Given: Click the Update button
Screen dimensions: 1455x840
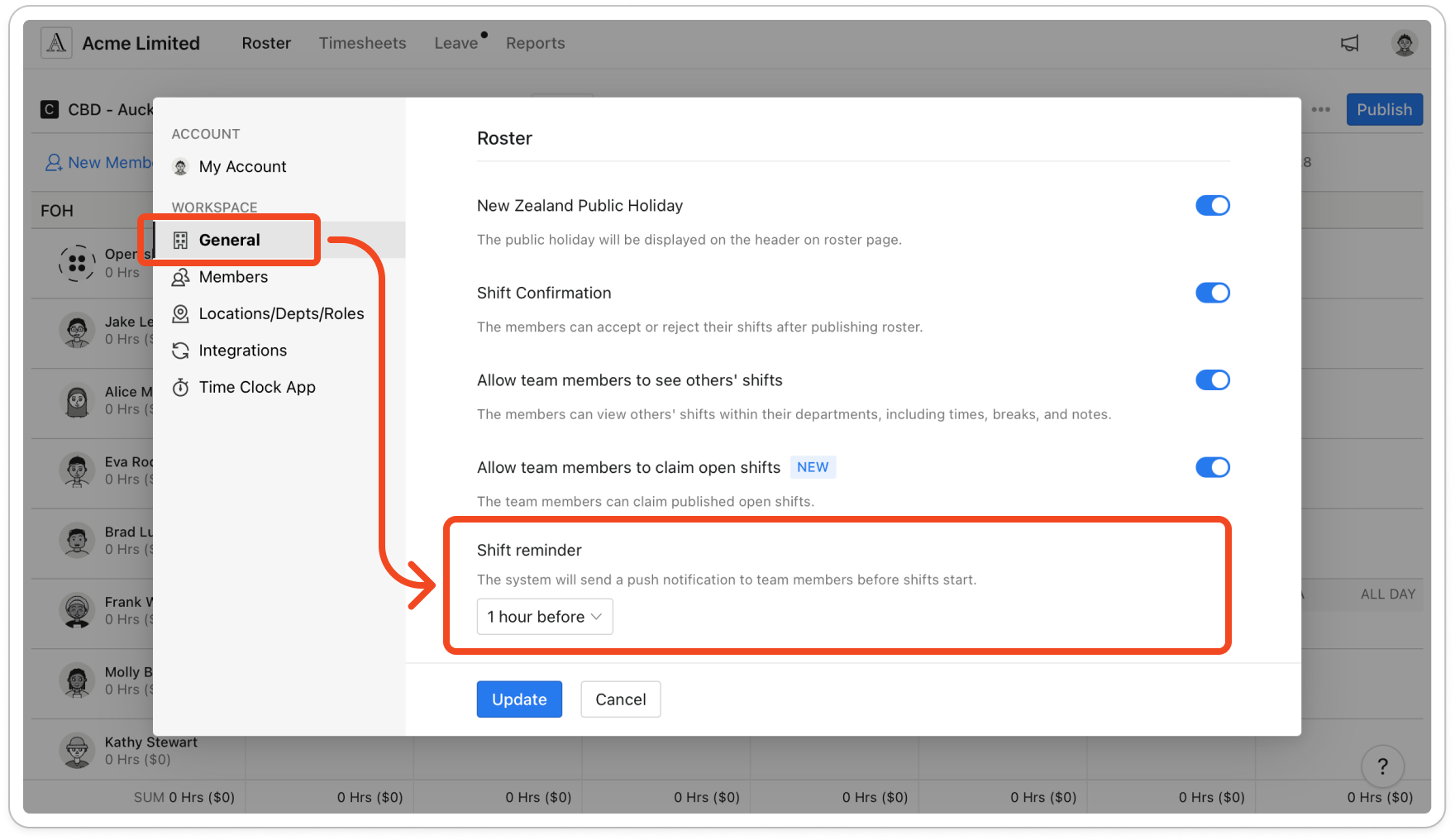Looking at the screenshot, I should tap(519, 699).
